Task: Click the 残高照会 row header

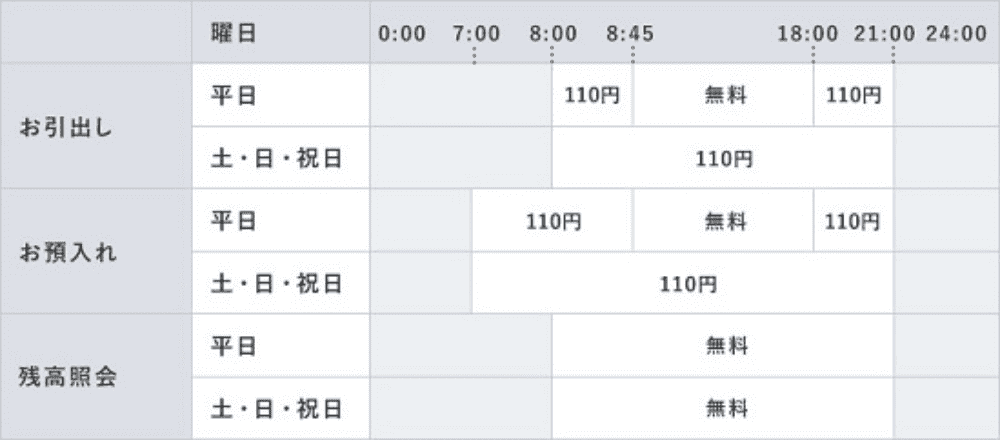Action: [x=96, y=377]
